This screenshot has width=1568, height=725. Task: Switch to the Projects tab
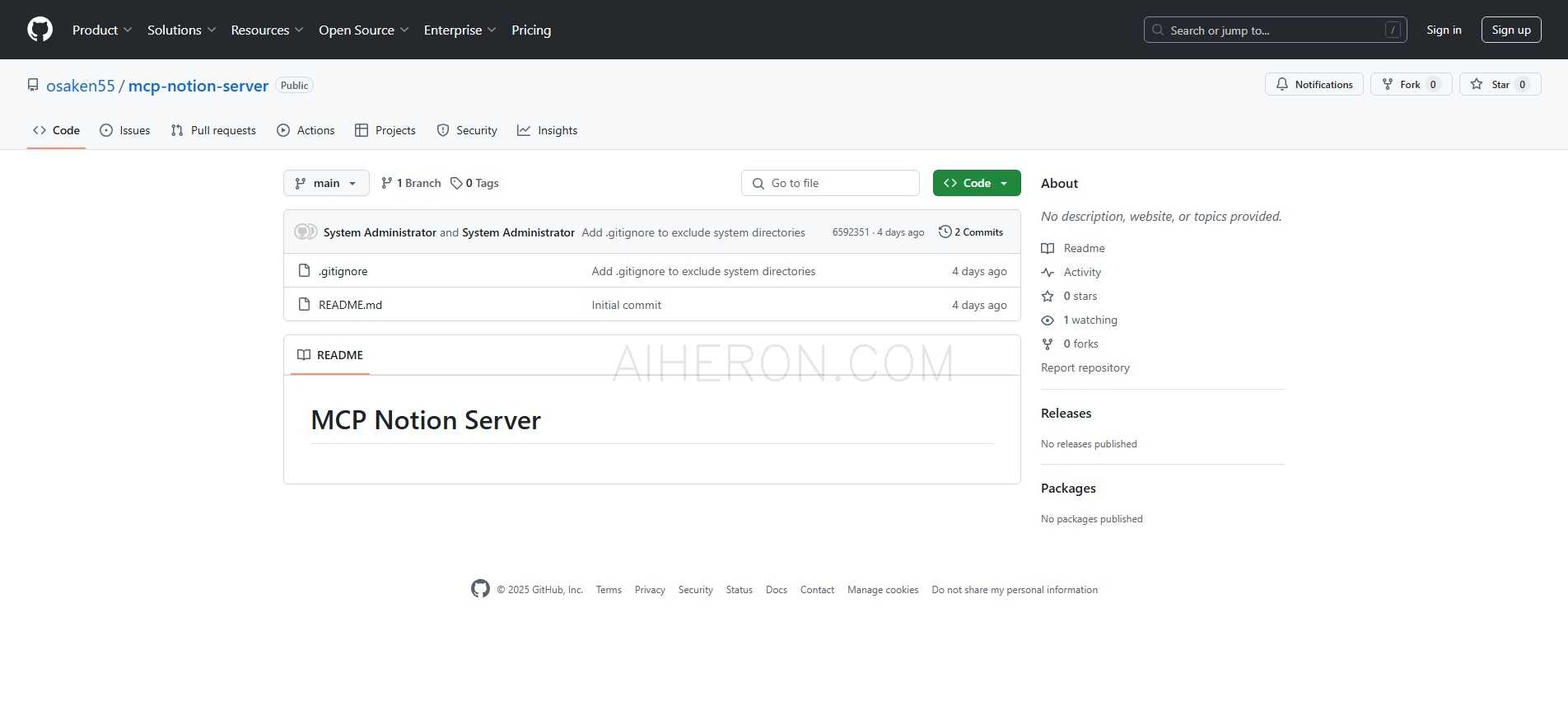point(385,130)
